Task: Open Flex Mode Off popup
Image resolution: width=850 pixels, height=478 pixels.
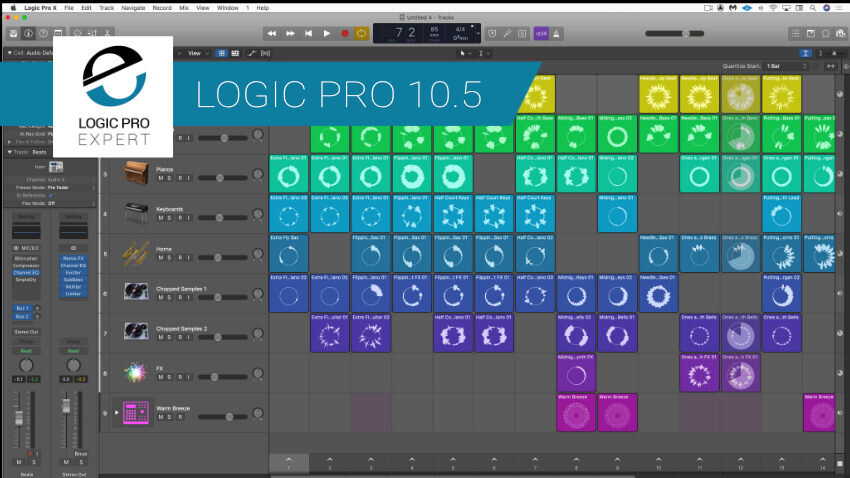Action: coord(71,203)
